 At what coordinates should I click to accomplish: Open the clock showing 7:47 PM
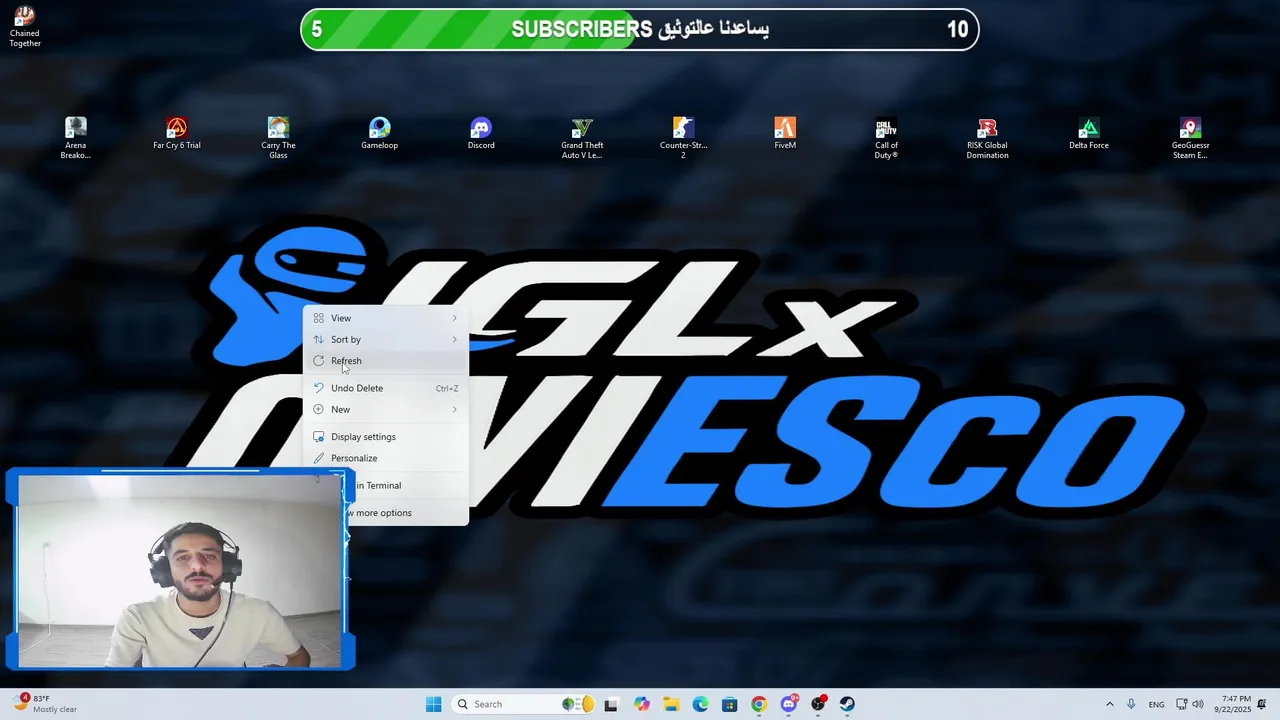(1235, 704)
